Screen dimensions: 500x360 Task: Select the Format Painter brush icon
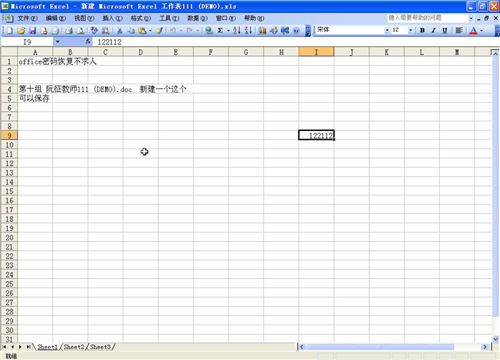pyautogui.click(x=160, y=31)
